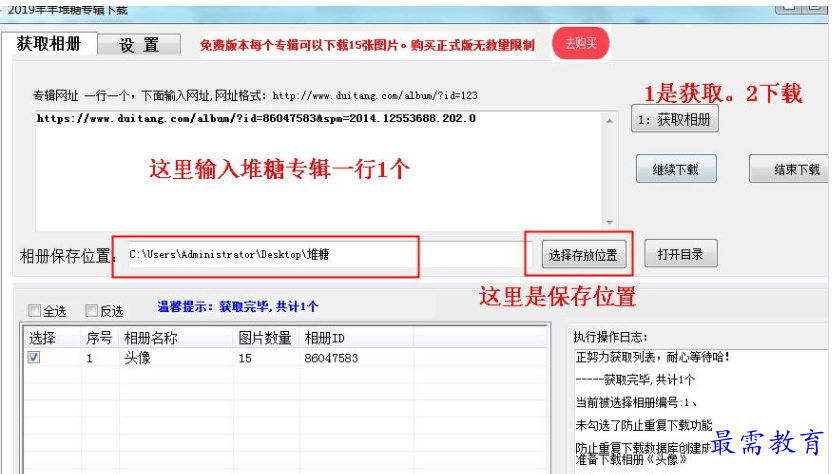
Task: Click the 温馨提示 获取完毕 status text
Action: [238, 306]
